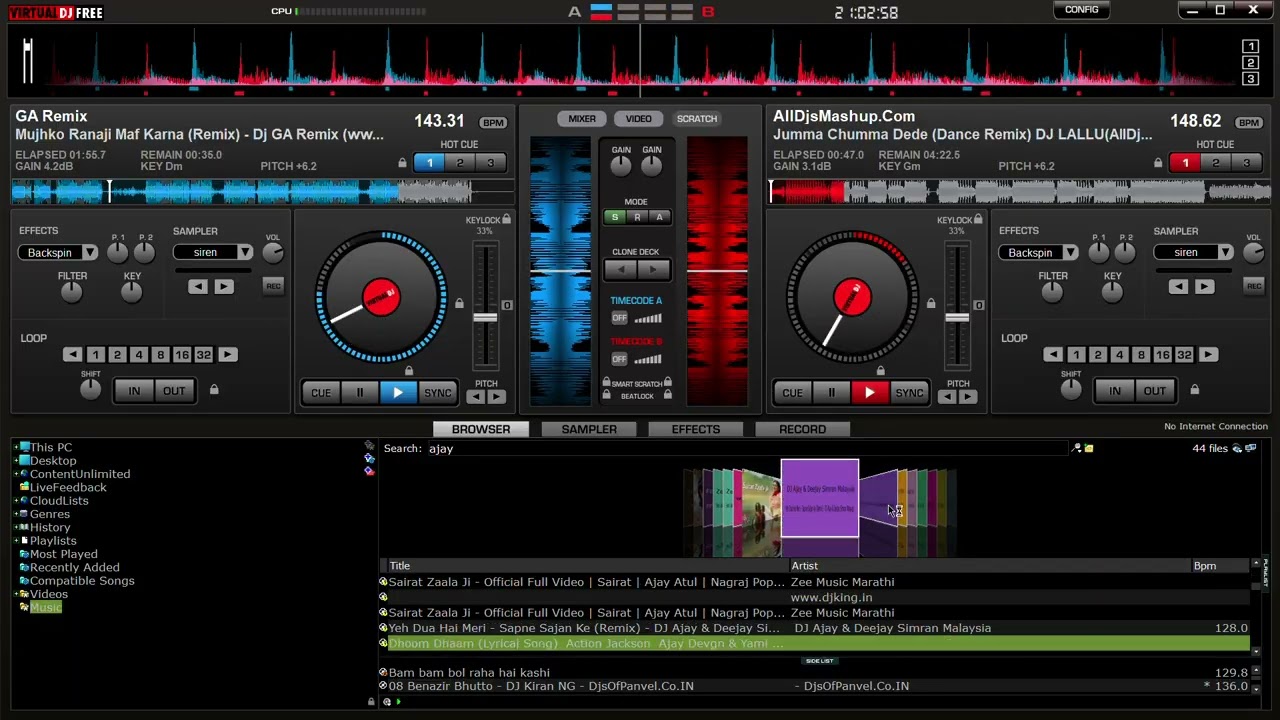Expand the Videos folder
The image size is (1280, 720).
click(16, 594)
